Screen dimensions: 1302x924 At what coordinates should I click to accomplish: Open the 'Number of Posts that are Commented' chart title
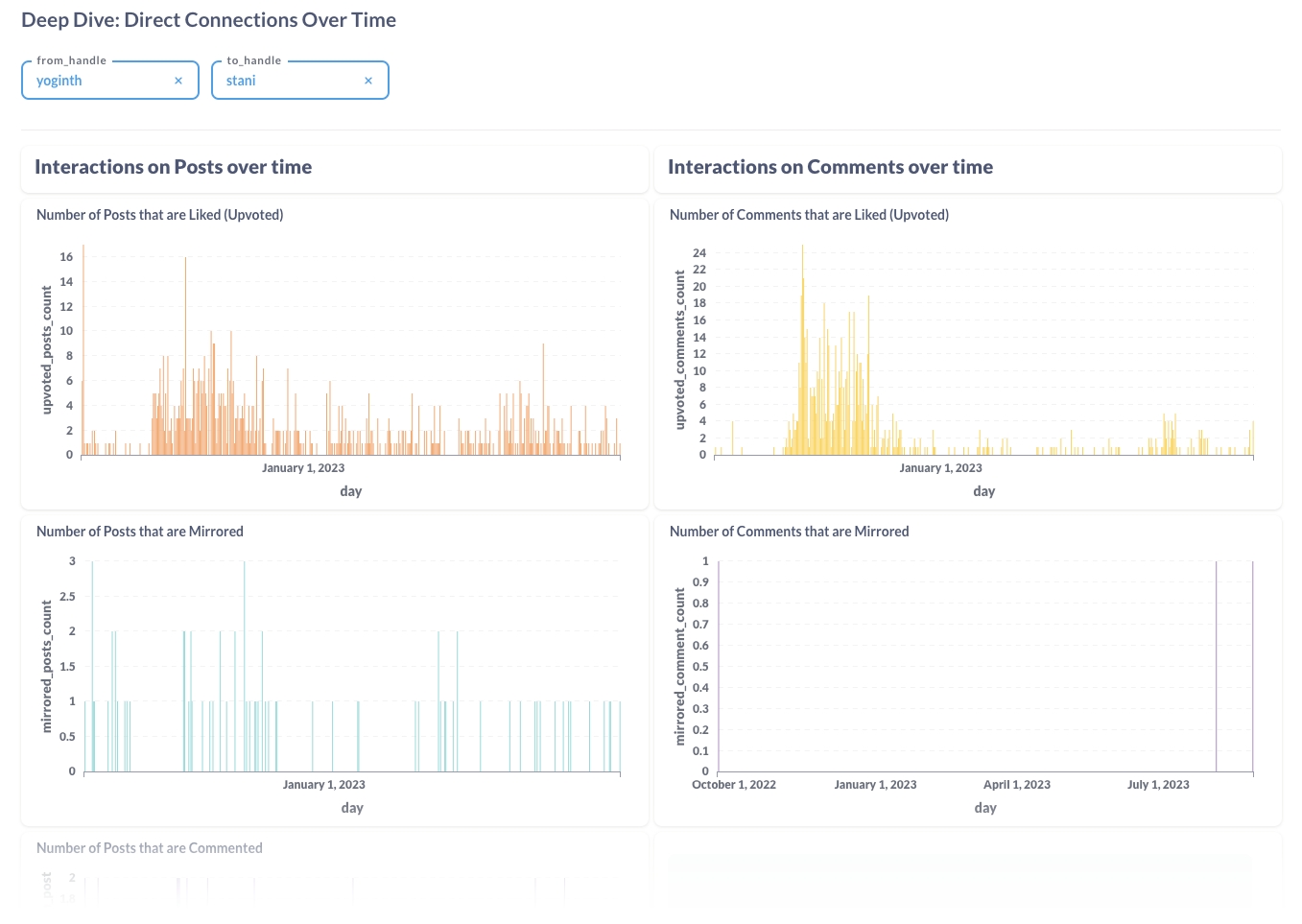coord(149,848)
